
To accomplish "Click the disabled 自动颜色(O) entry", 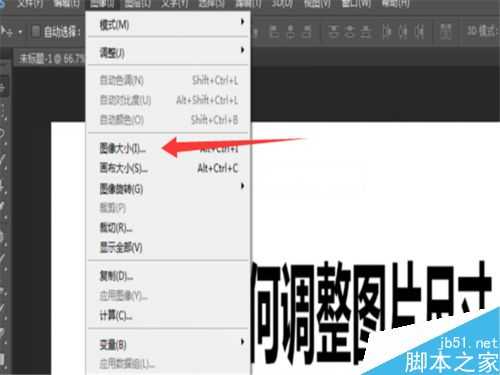I will pyautogui.click(x=168, y=119).
